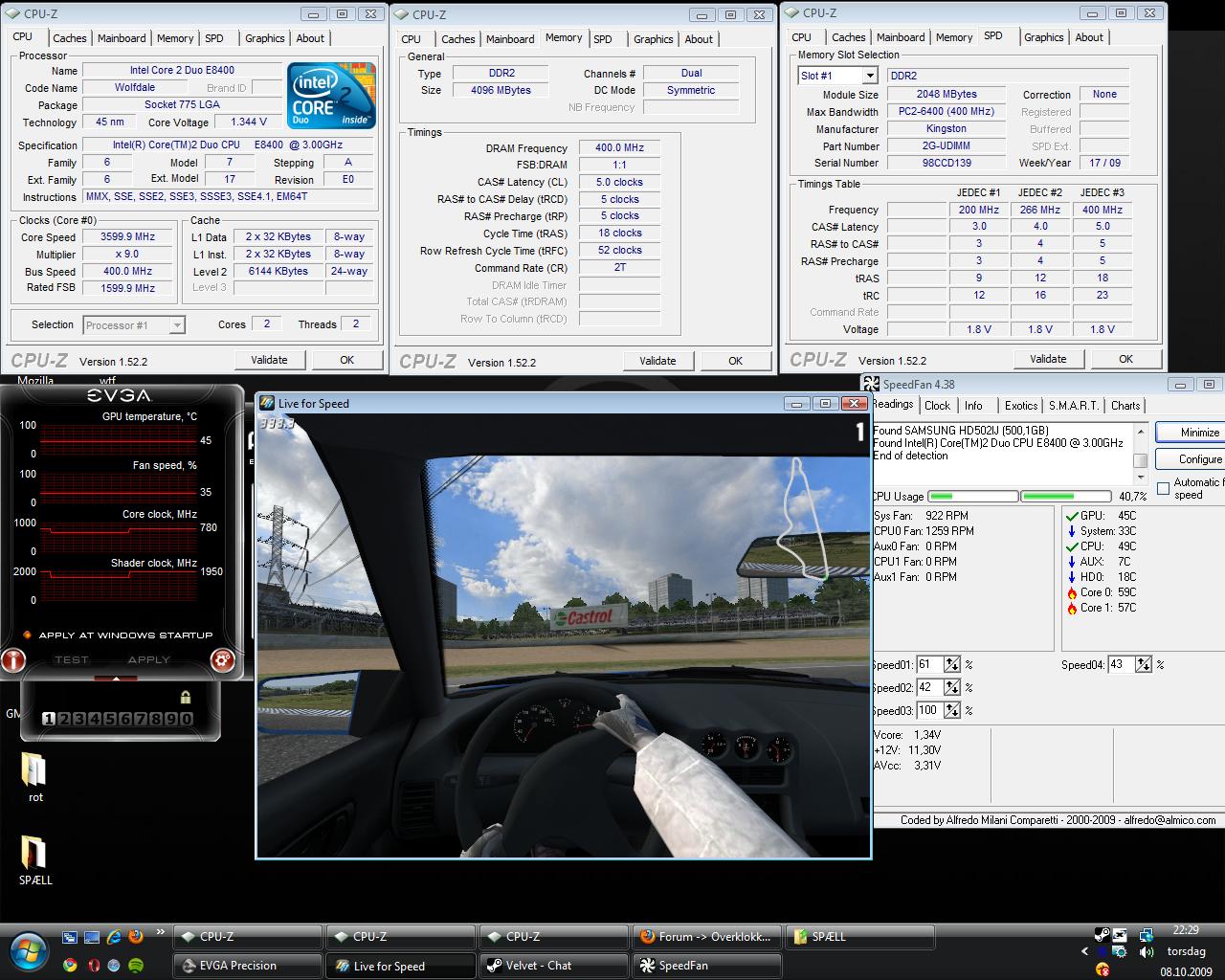This screenshot has height=980, width=1225.
Task: Adjust the Speed01 spinner arrows
Action: point(952,664)
